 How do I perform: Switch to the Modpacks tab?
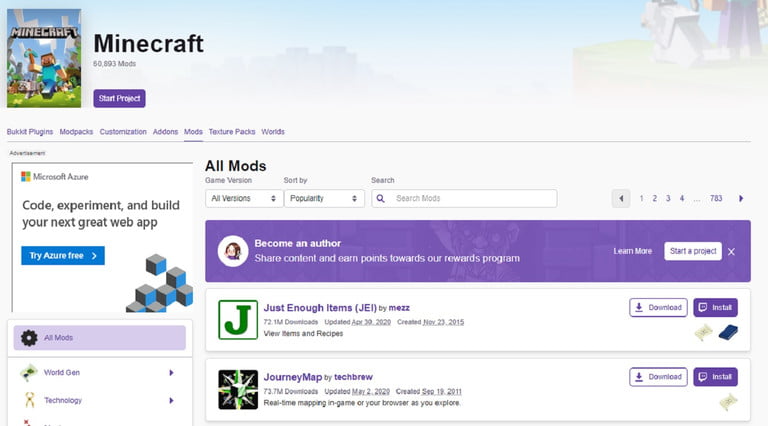[x=76, y=132]
